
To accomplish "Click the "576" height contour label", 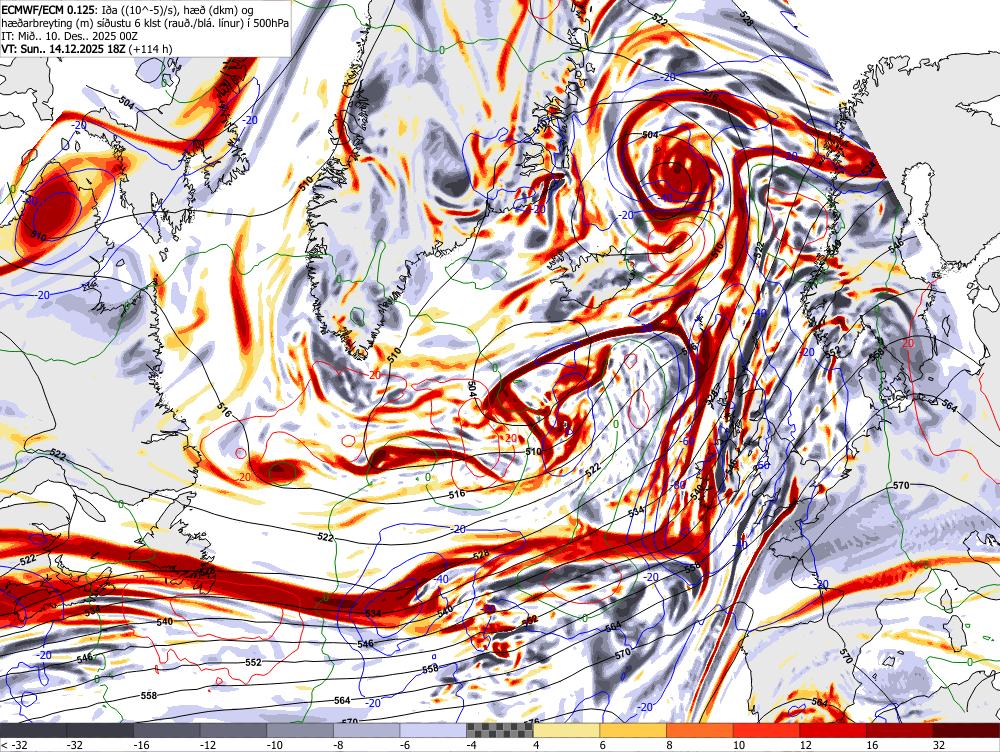I will click(531, 722).
